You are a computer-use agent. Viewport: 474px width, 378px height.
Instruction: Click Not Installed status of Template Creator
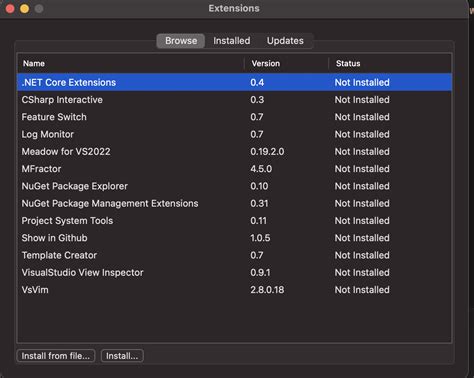[x=362, y=255]
